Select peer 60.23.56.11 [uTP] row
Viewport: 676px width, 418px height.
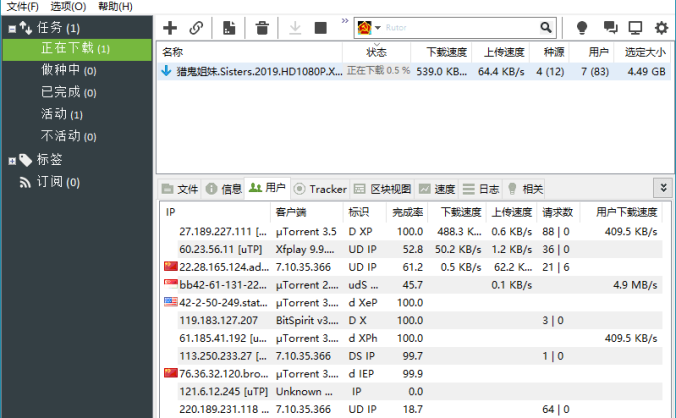pos(412,249)
